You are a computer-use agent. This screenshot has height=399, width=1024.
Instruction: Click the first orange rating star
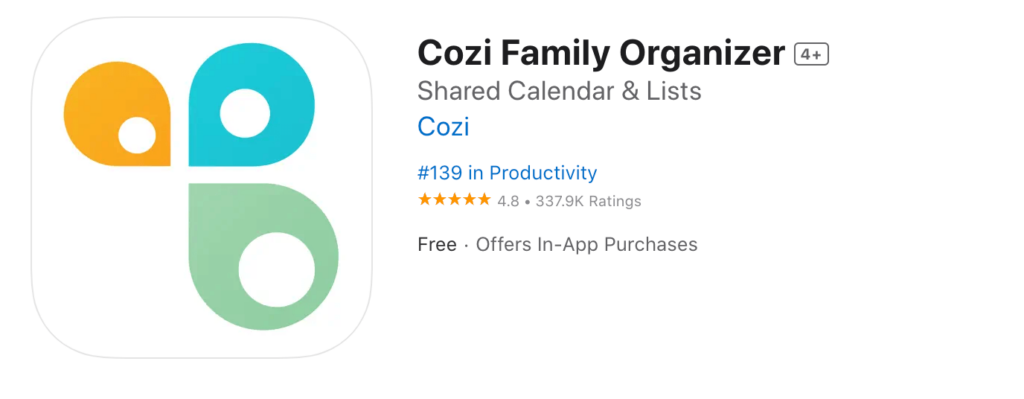(x=425, y=200)
